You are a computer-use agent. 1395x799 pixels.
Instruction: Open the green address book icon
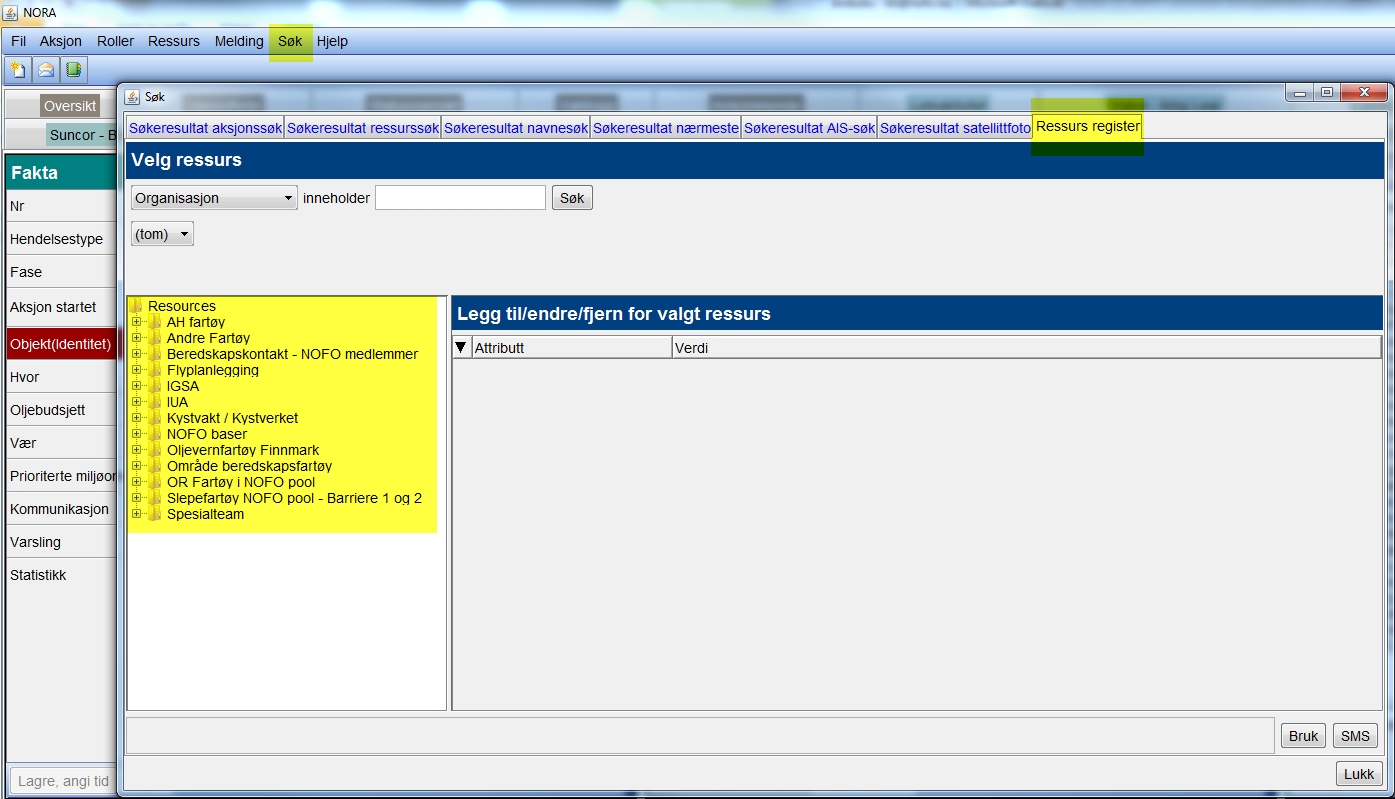[x=74, y=70]
